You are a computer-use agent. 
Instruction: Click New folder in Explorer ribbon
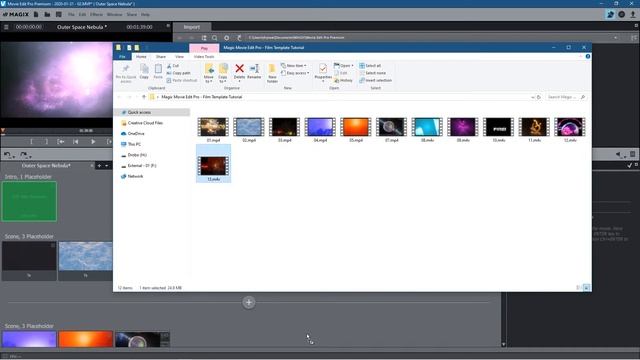pos(272,73)
